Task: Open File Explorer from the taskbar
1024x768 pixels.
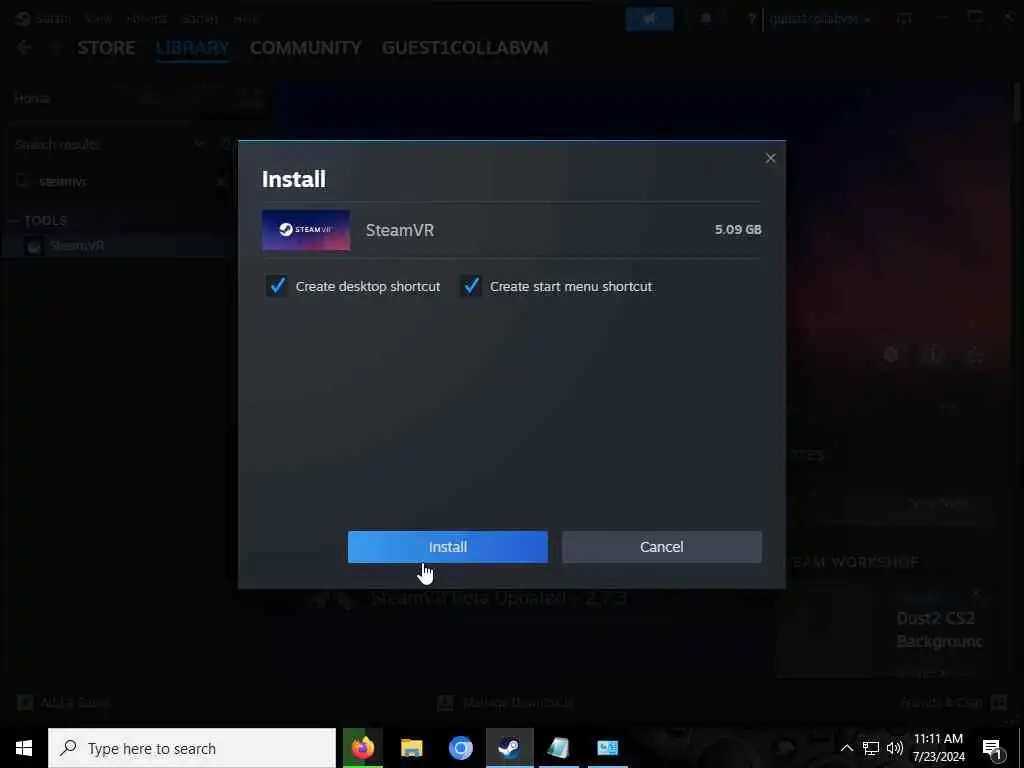Action: pos(411,748)
